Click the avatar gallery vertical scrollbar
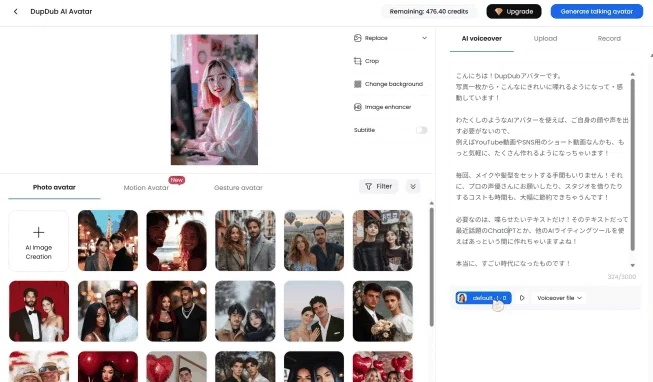The height and width of the screenshot is (382, 653). [x=431, y=267]
